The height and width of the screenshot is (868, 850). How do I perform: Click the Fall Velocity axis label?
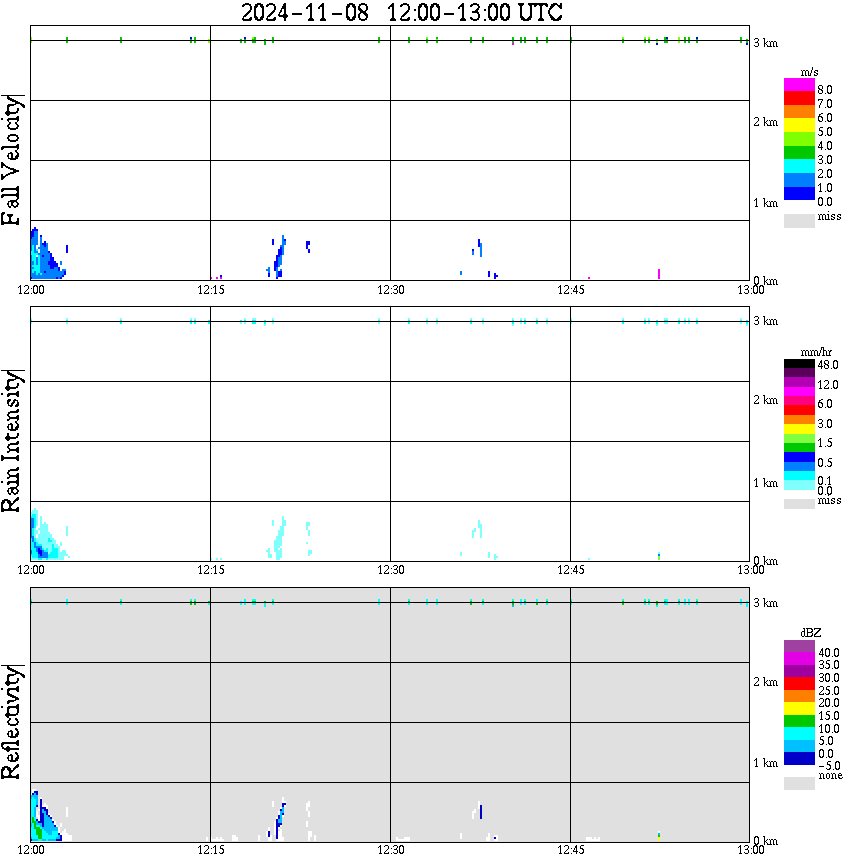[x=11, y=160]
